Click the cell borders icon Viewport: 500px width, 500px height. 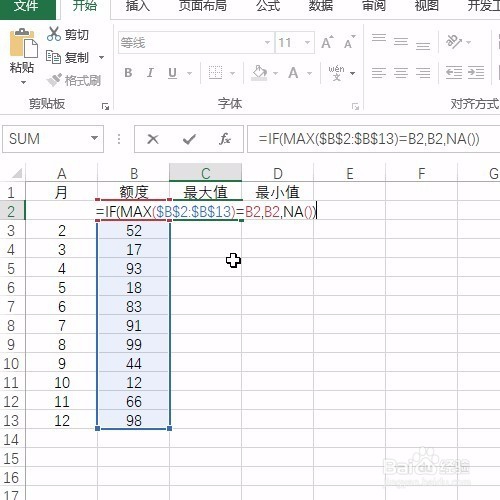[215, 73]
